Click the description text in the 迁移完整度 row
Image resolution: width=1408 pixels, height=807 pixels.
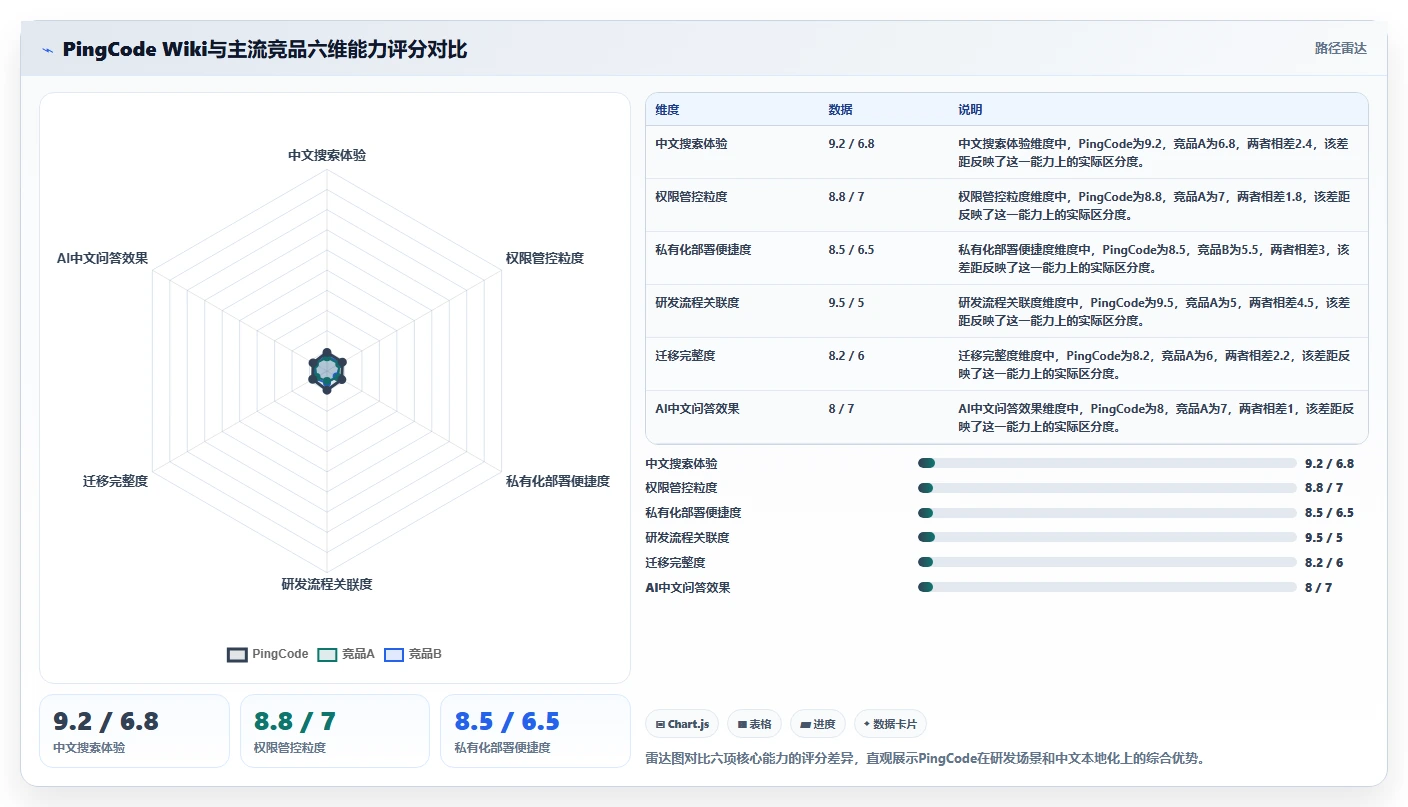(1154, 364)
